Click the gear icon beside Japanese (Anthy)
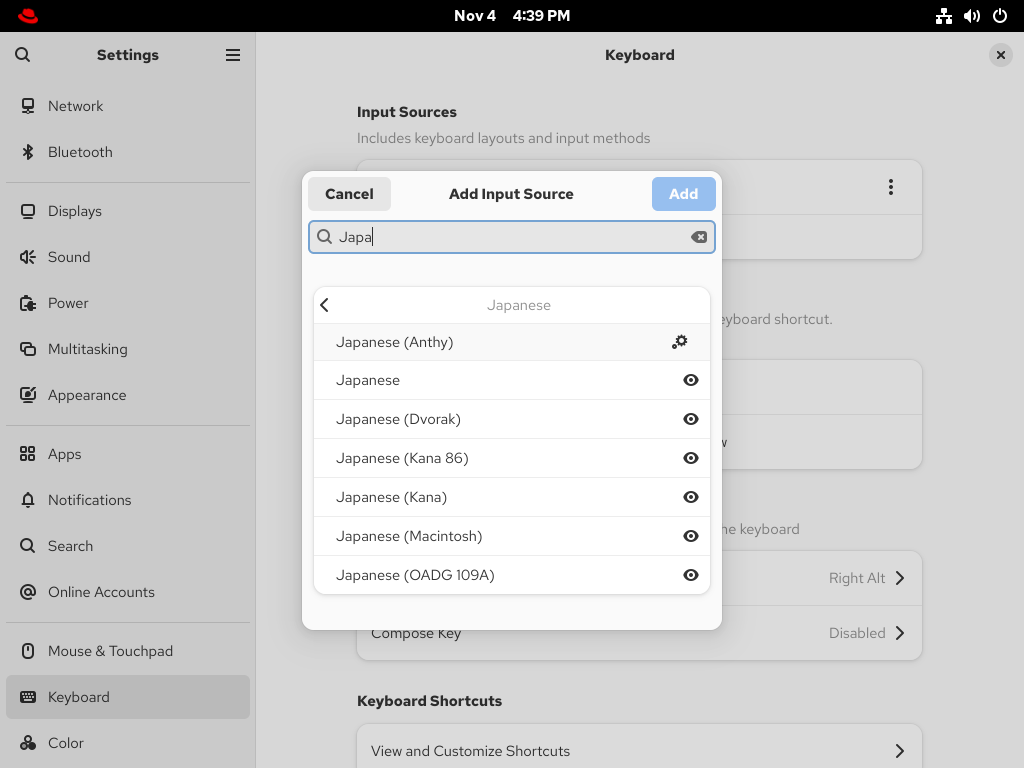 tap(680, 342)
